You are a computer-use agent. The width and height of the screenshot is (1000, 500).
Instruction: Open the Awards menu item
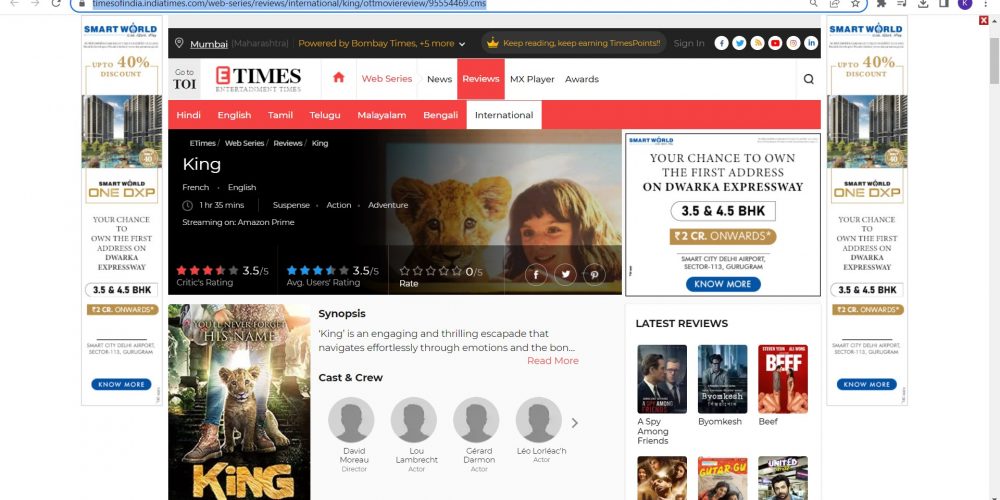(x=582, y=79)
